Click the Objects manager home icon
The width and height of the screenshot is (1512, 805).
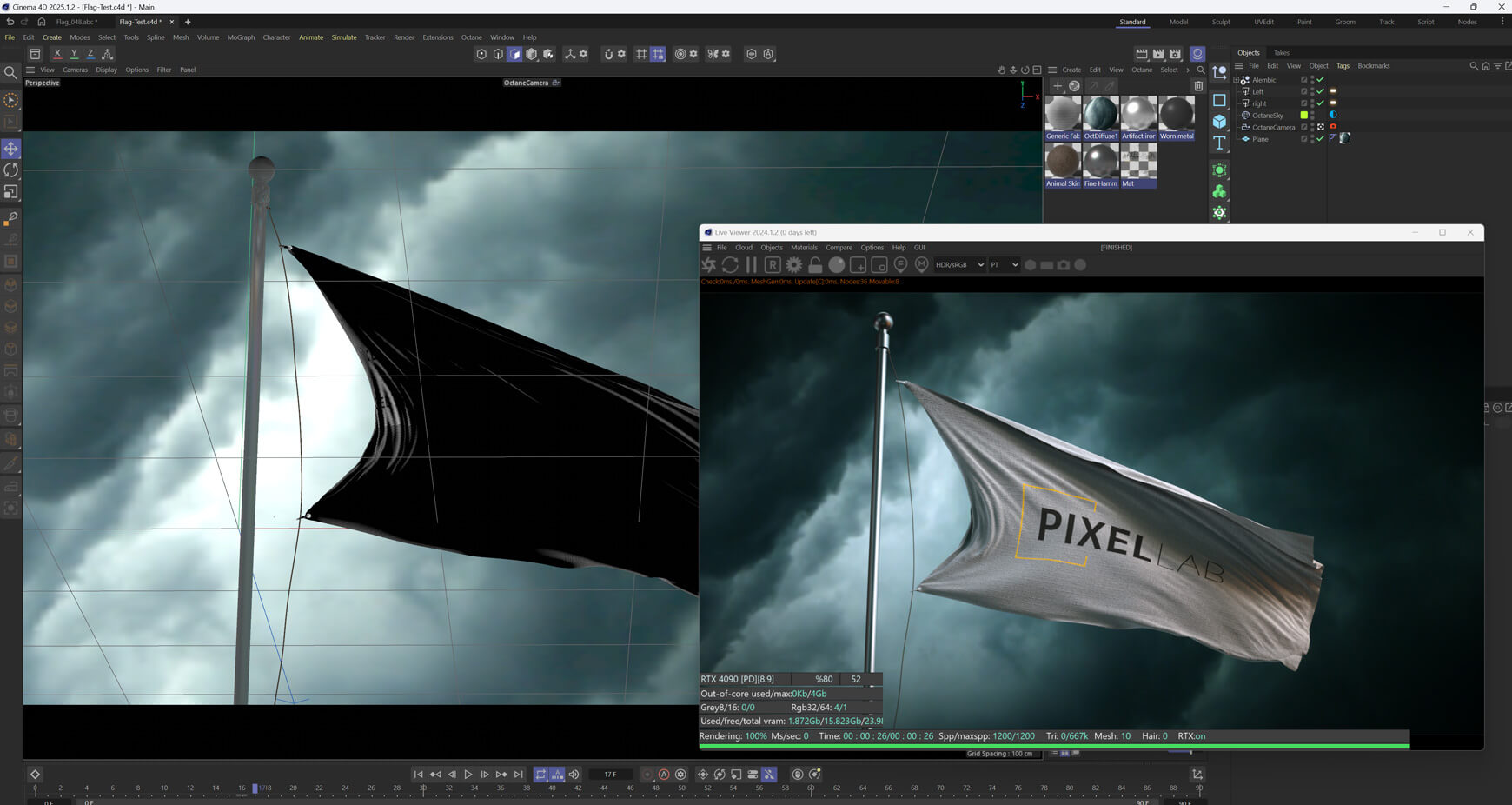pos(1486,66)
